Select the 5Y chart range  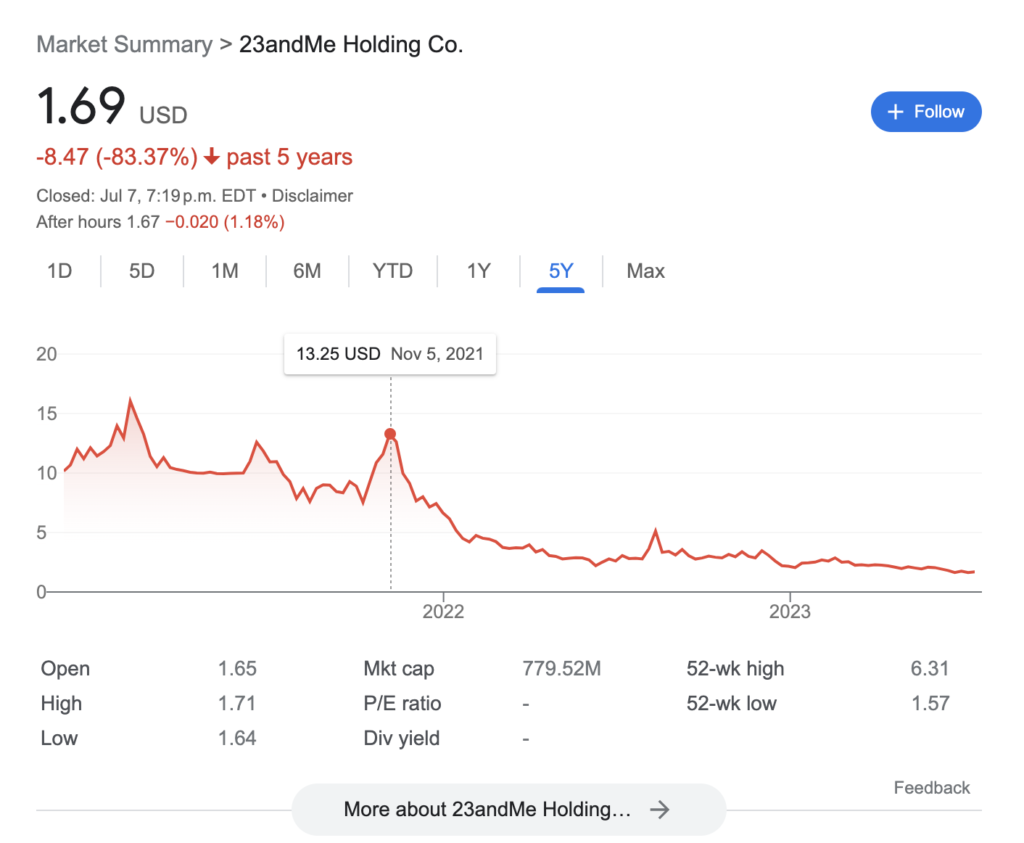pos(561,272)
